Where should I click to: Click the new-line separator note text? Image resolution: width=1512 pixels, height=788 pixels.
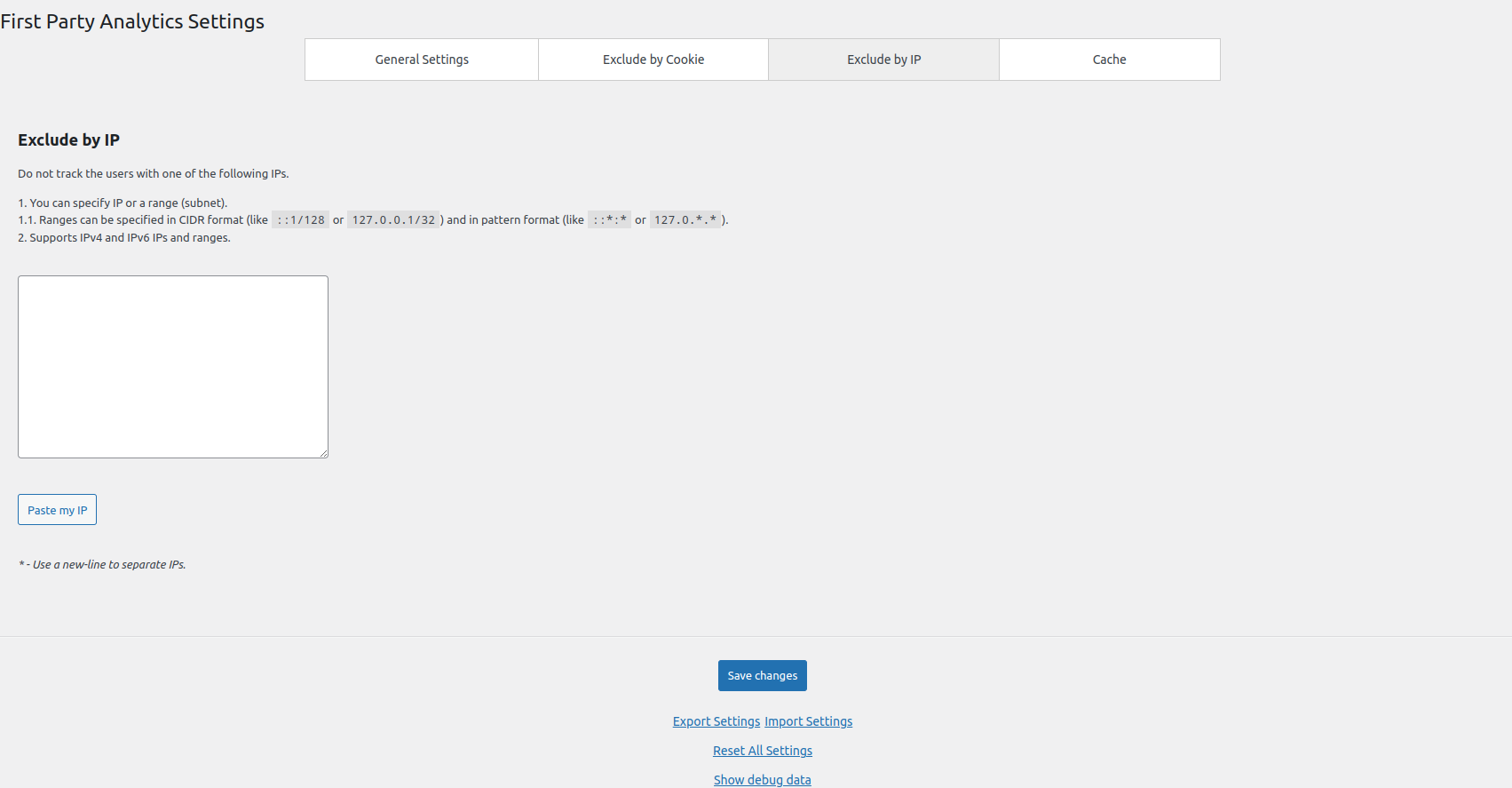(x=102, y=564)
